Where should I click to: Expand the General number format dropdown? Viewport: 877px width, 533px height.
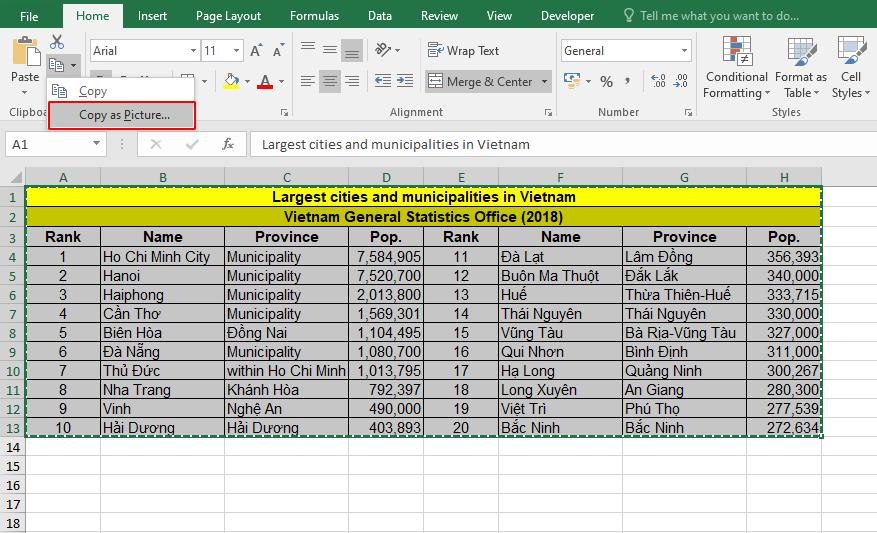684,51
